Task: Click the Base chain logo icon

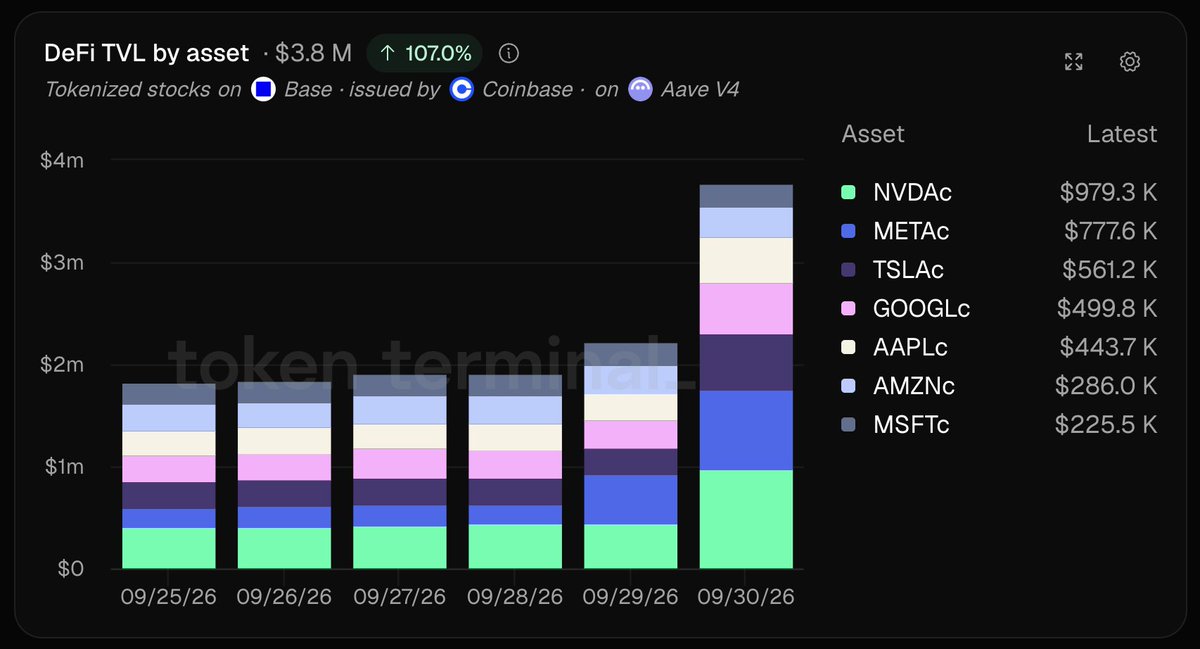Action: (263, 89)
